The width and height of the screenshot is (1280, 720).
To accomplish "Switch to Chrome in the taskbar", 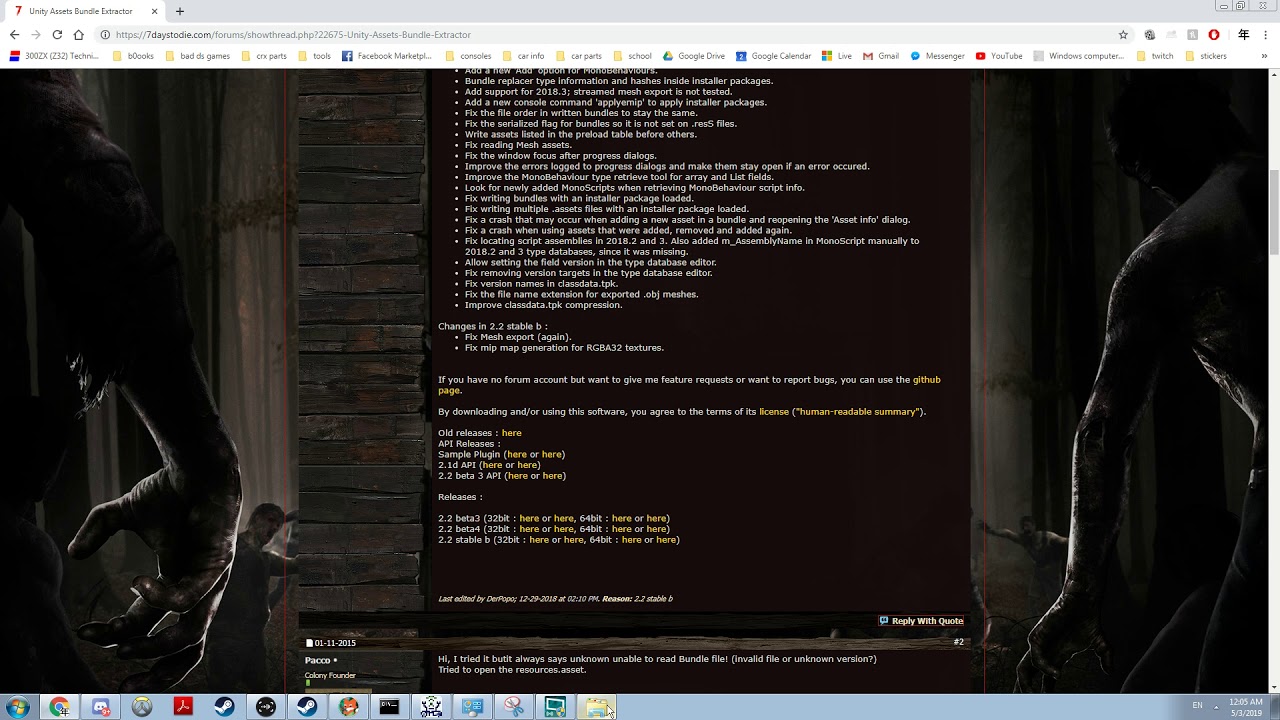I will [x=60, y=707].
